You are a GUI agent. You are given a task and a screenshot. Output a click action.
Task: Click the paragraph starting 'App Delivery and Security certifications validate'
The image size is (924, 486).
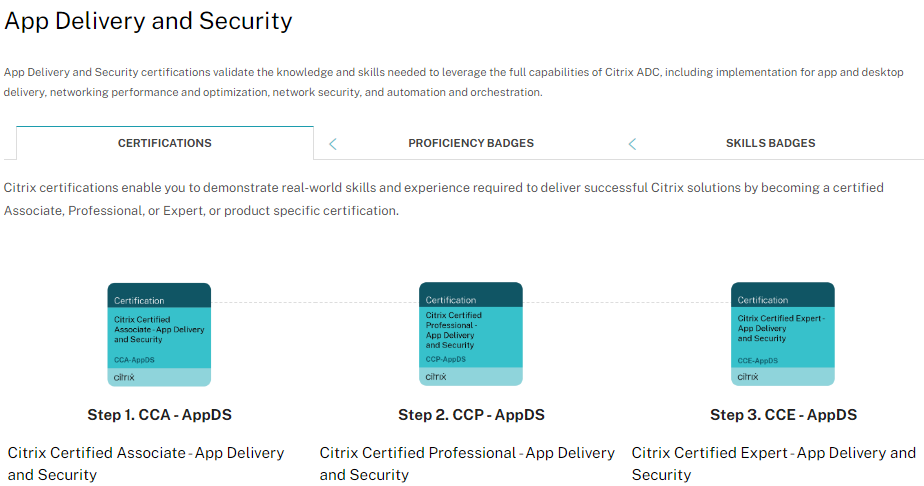click(x=454, y=82)
